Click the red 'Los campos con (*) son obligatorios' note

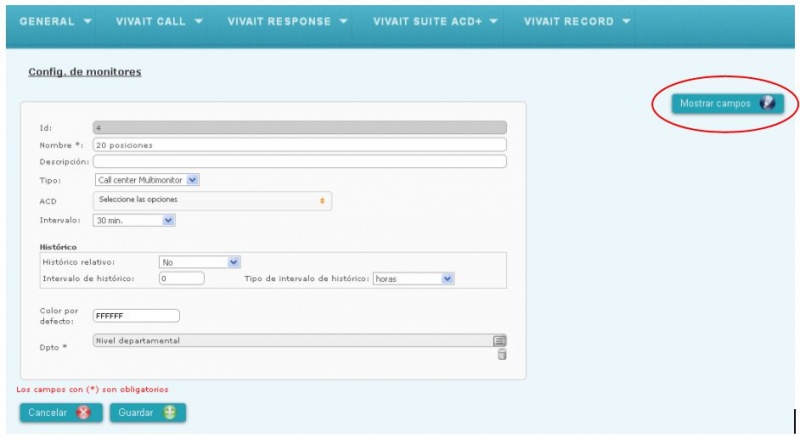coord(92,389)
